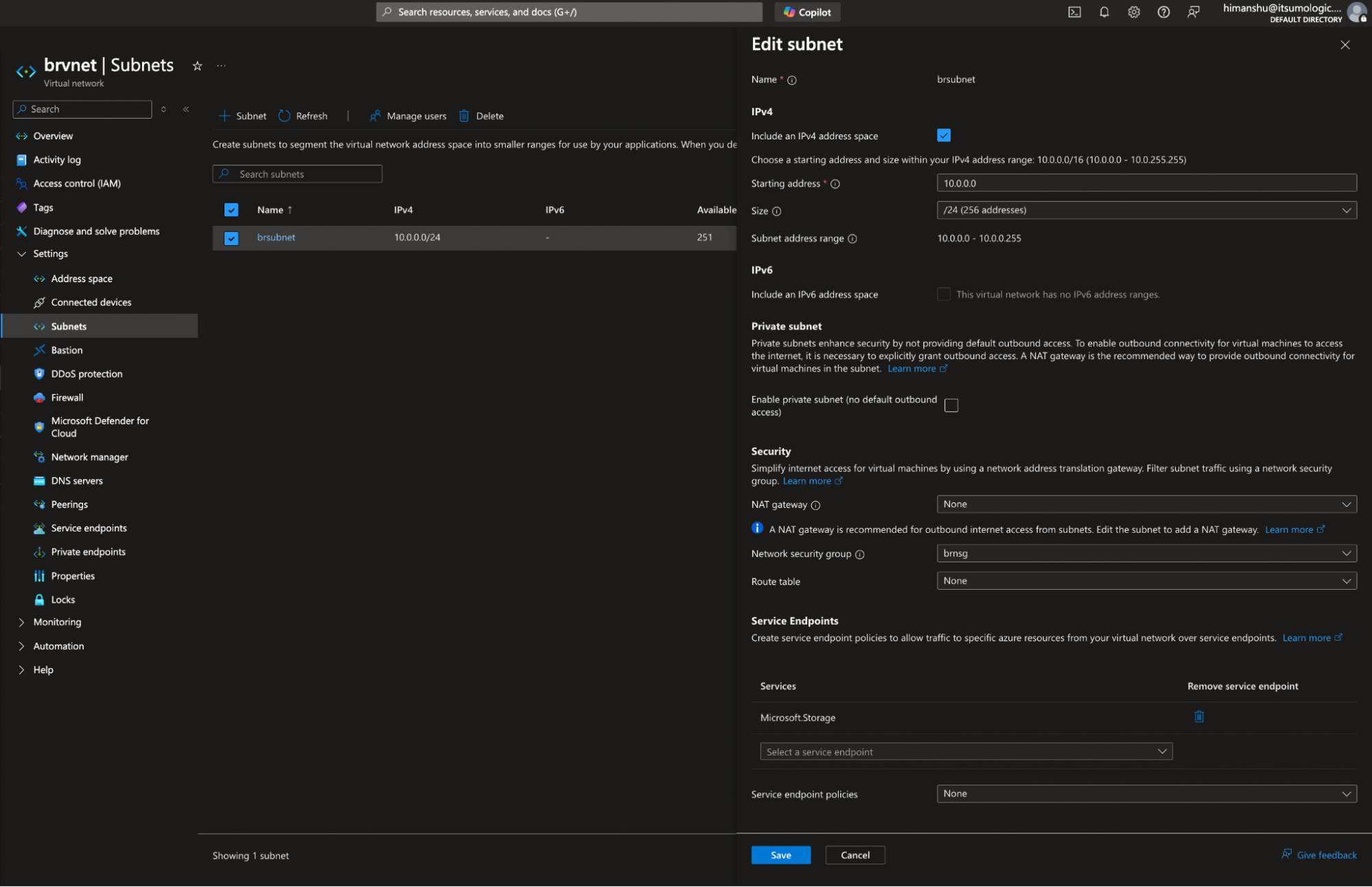This screenshot has width=1372, height=887.
Task: Click the Search subnets field
Action: tap(297, 173)
